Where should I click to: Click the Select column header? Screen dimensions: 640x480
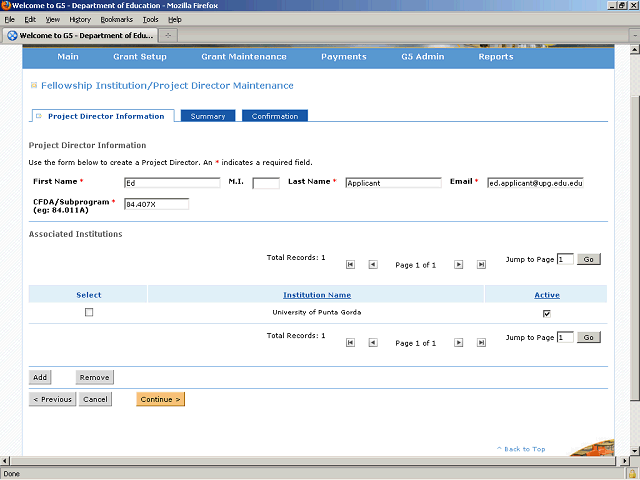[89, 295]
